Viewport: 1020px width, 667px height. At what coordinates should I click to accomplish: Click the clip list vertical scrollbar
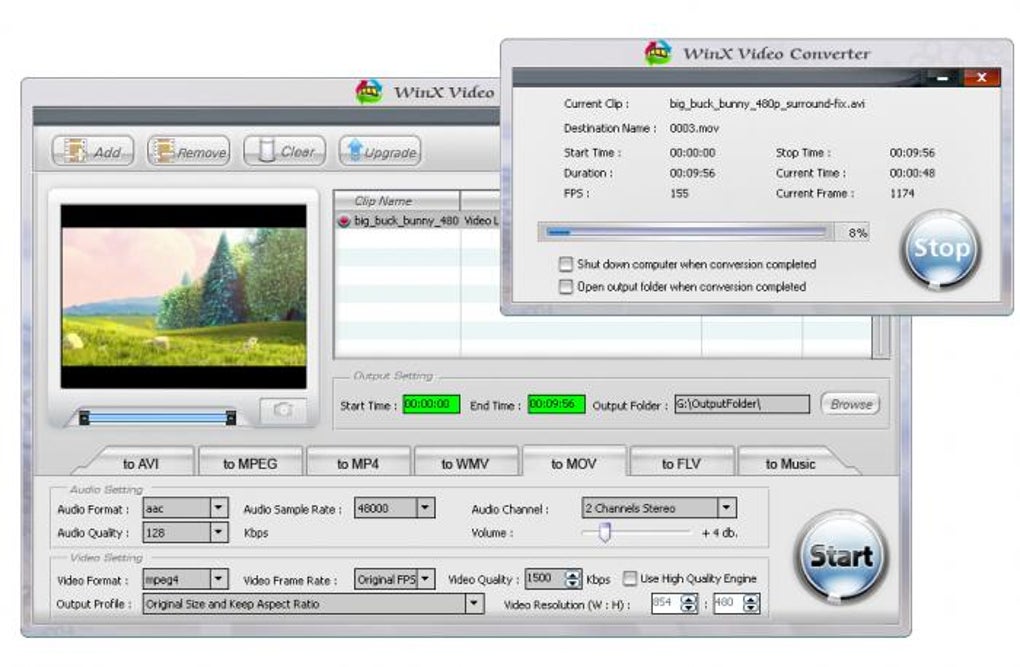pos(881,337)
